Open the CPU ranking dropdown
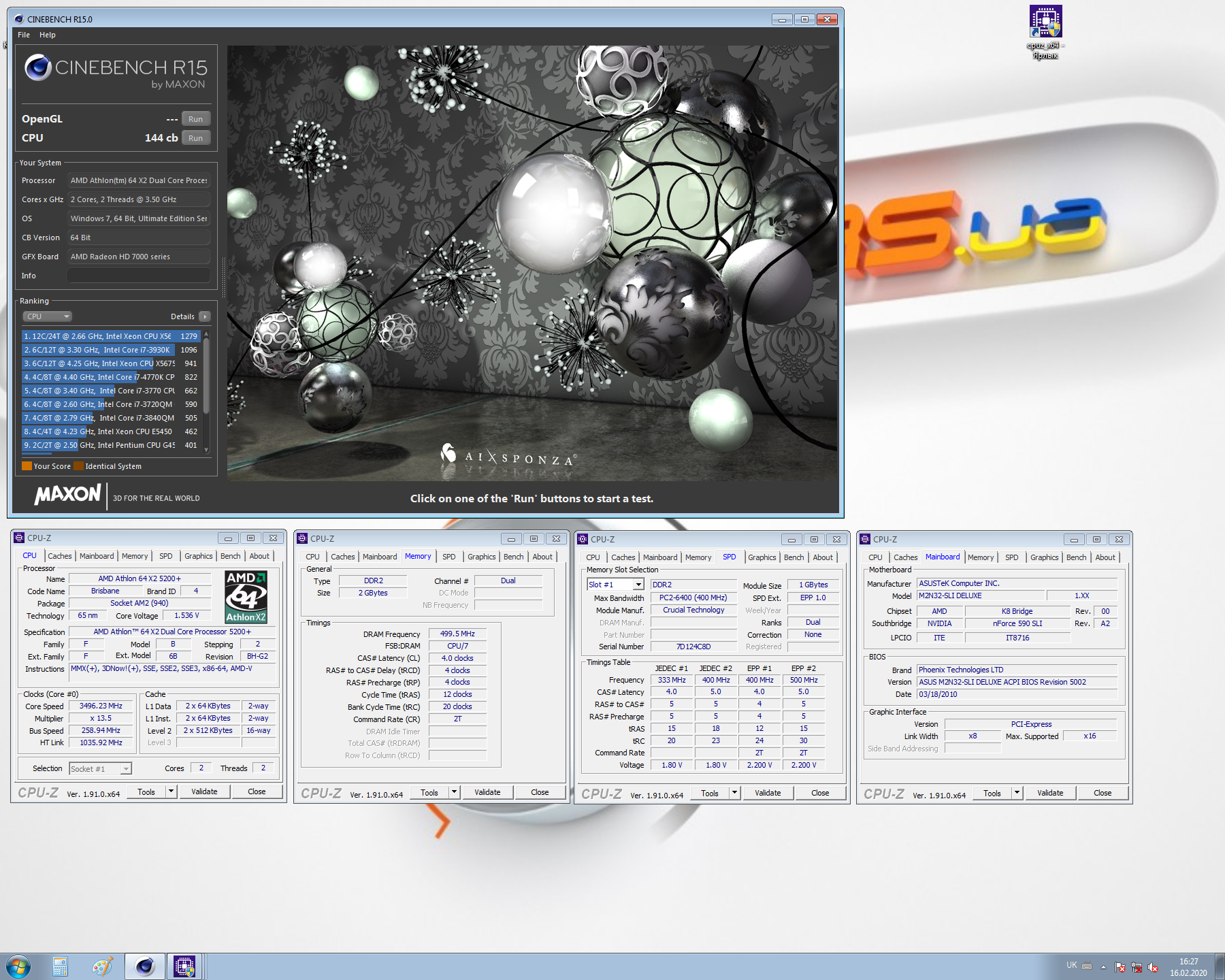Viewport: 1225px width, 980px height. [48, 316]
